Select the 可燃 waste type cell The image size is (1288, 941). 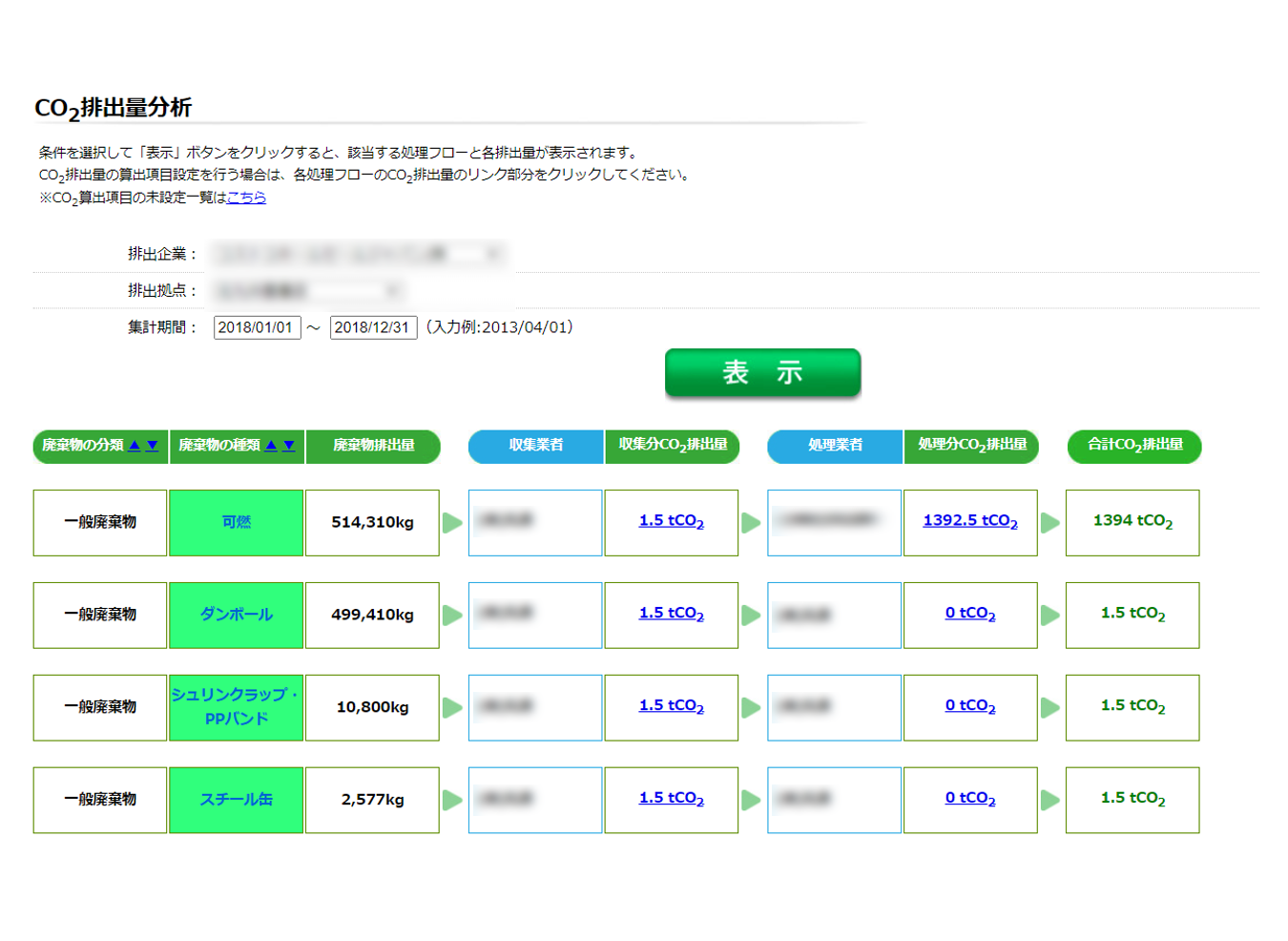point(237,522)
